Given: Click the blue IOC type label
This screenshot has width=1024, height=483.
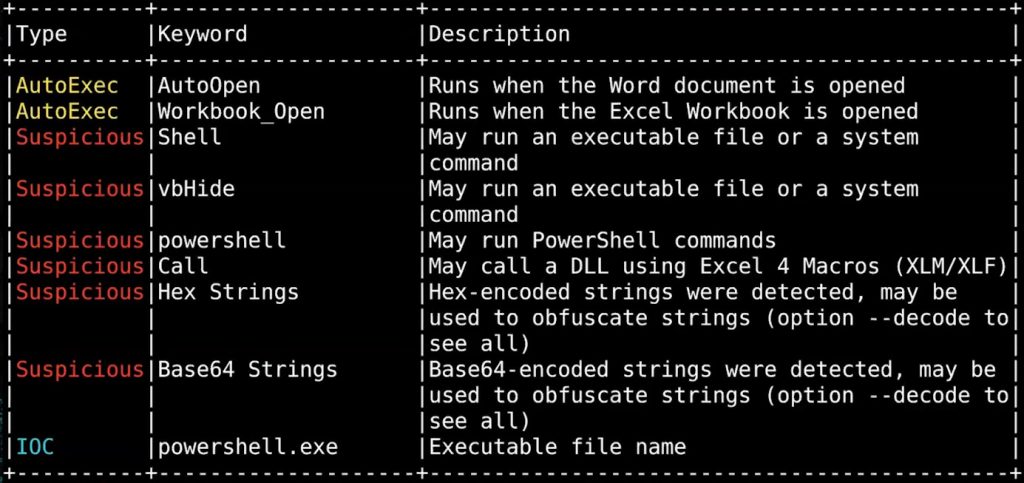Looking at the screenshot, I should 35,447.
